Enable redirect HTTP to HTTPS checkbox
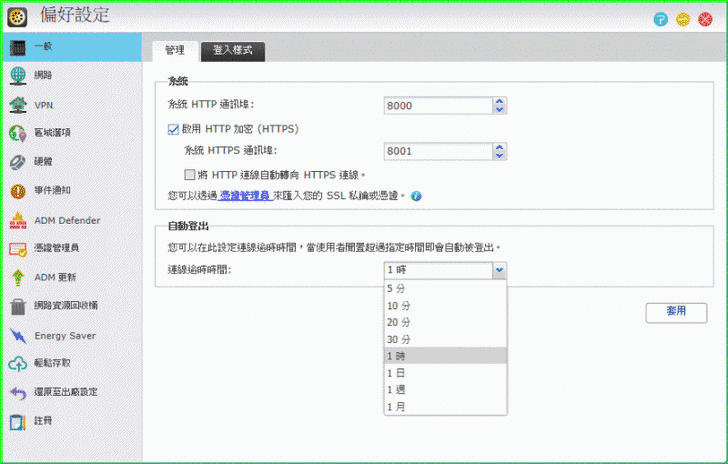Screen dimensions: 728x464 (x=189, y=175)
